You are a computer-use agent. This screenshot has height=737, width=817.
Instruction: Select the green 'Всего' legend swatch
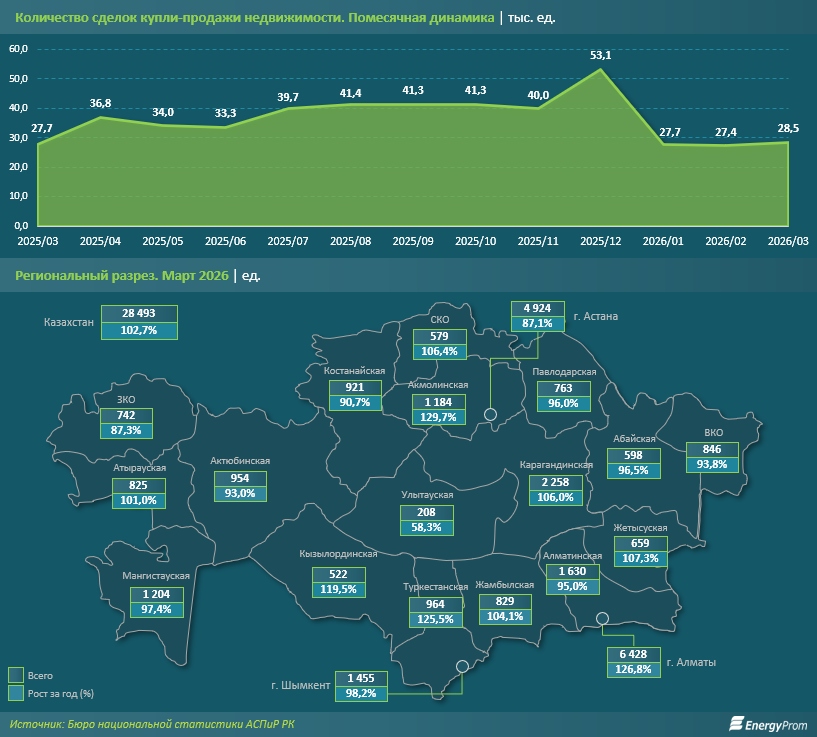(16, 675)
